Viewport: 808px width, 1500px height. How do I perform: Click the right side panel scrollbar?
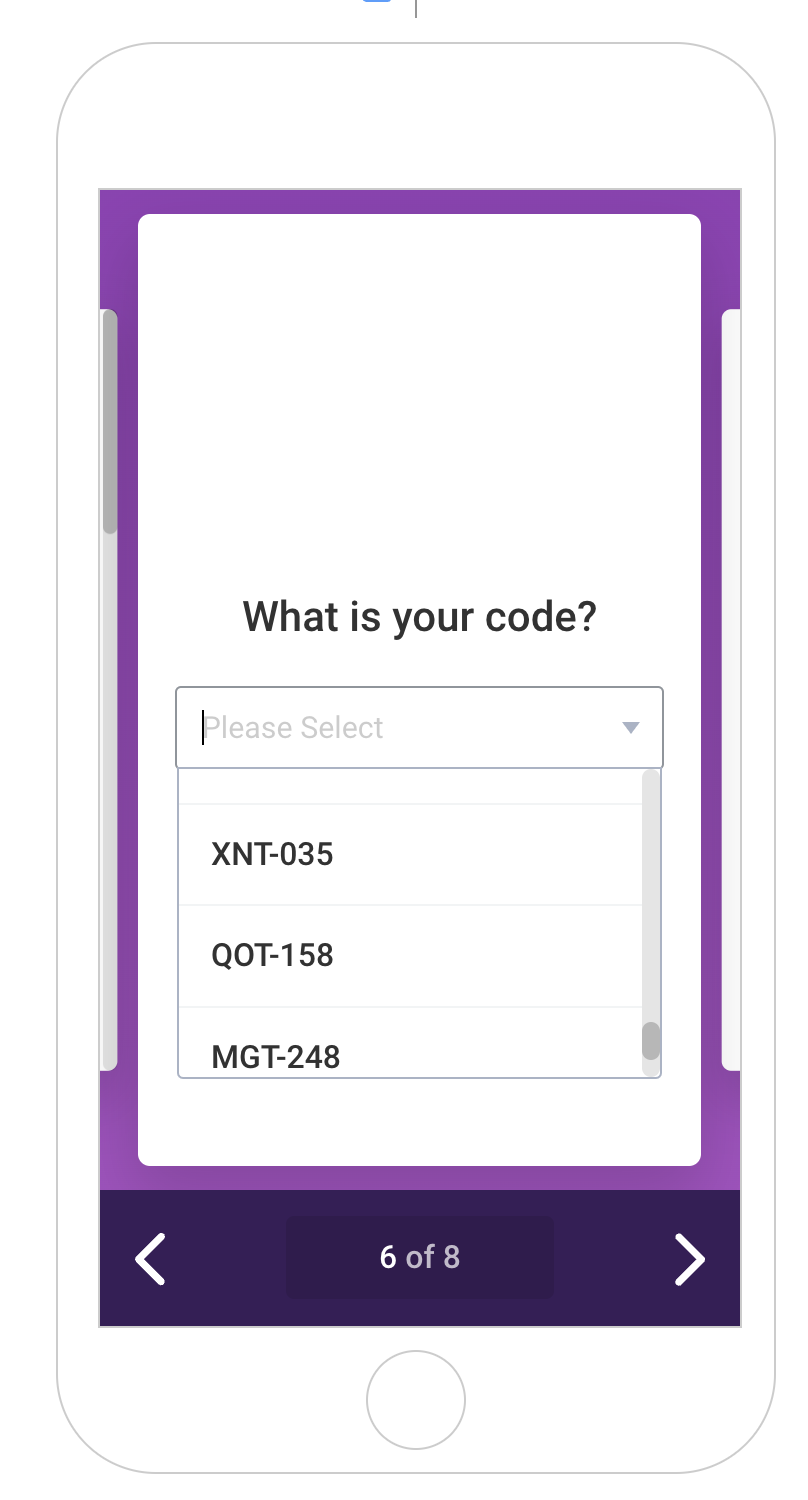[731, 689]
